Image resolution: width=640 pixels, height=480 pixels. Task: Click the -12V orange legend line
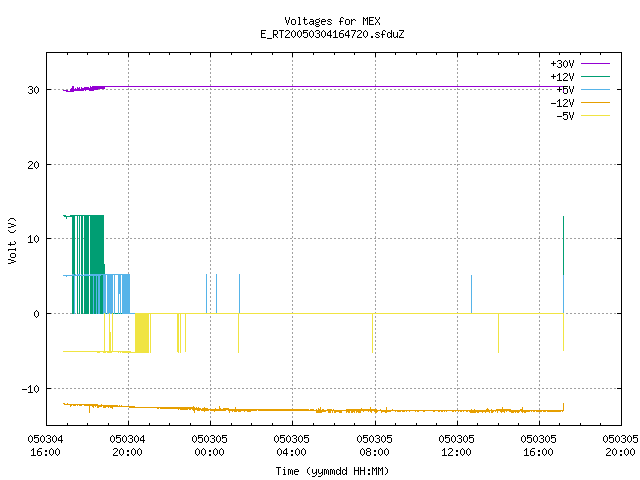click(x=595, y=102)
